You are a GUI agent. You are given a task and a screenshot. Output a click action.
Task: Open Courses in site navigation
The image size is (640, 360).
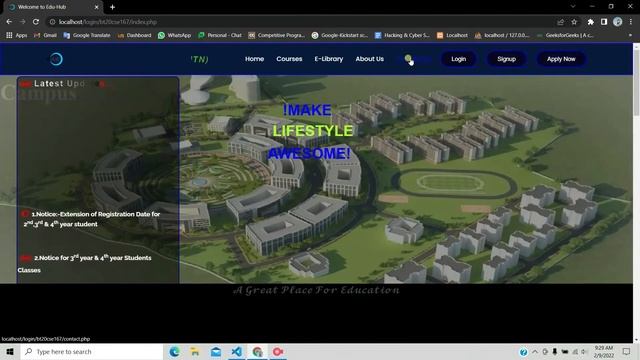pyautogui.click(x=289, y=59)
